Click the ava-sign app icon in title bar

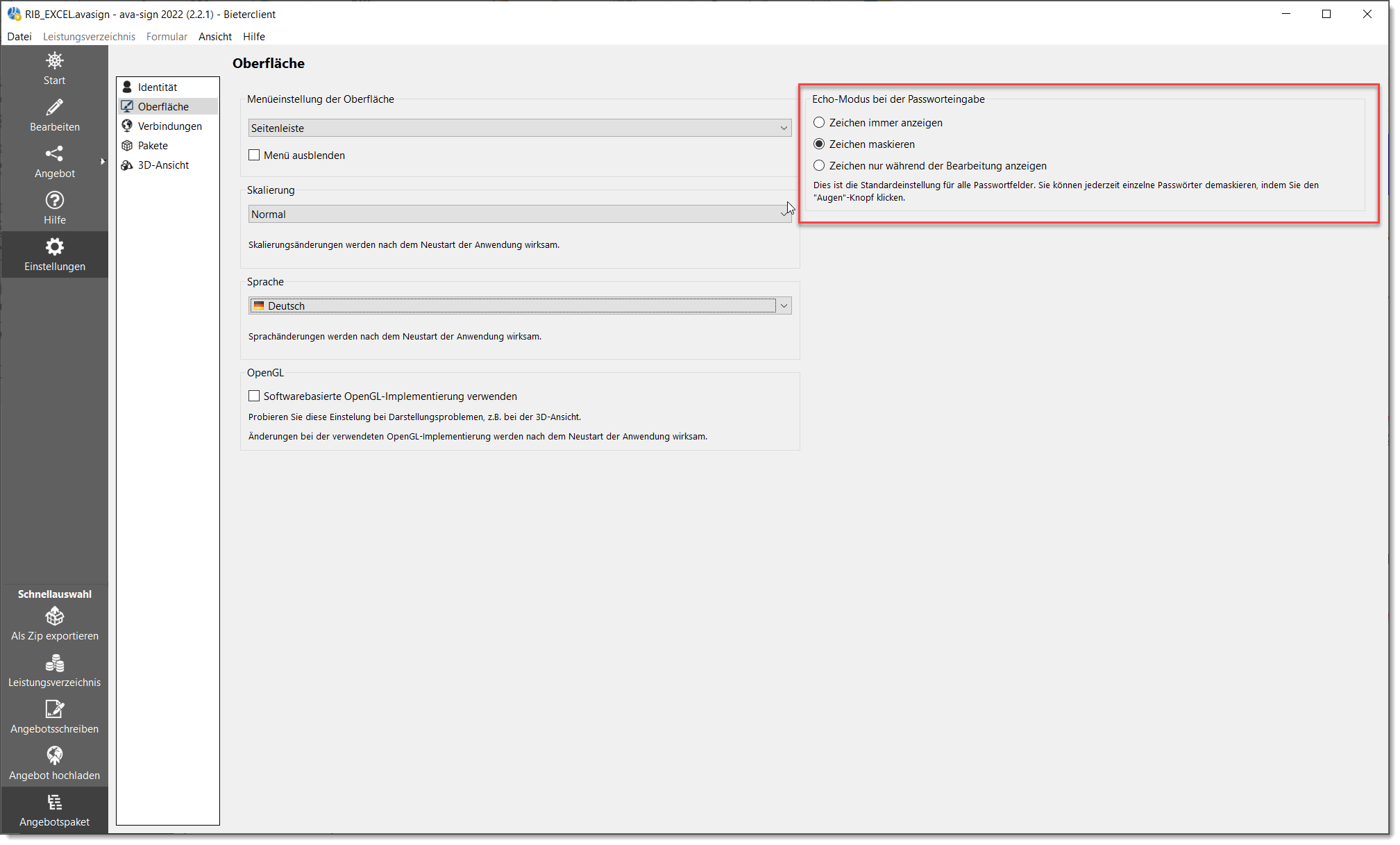(x=14, y=14)
